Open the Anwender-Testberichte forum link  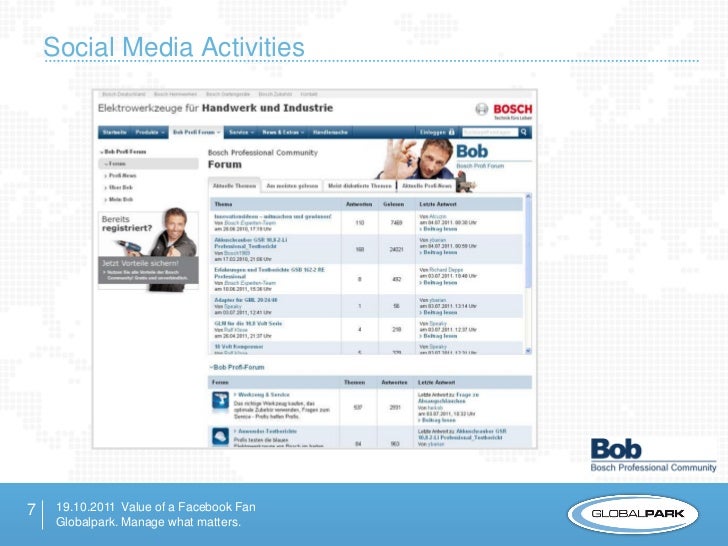coord(265,431)
